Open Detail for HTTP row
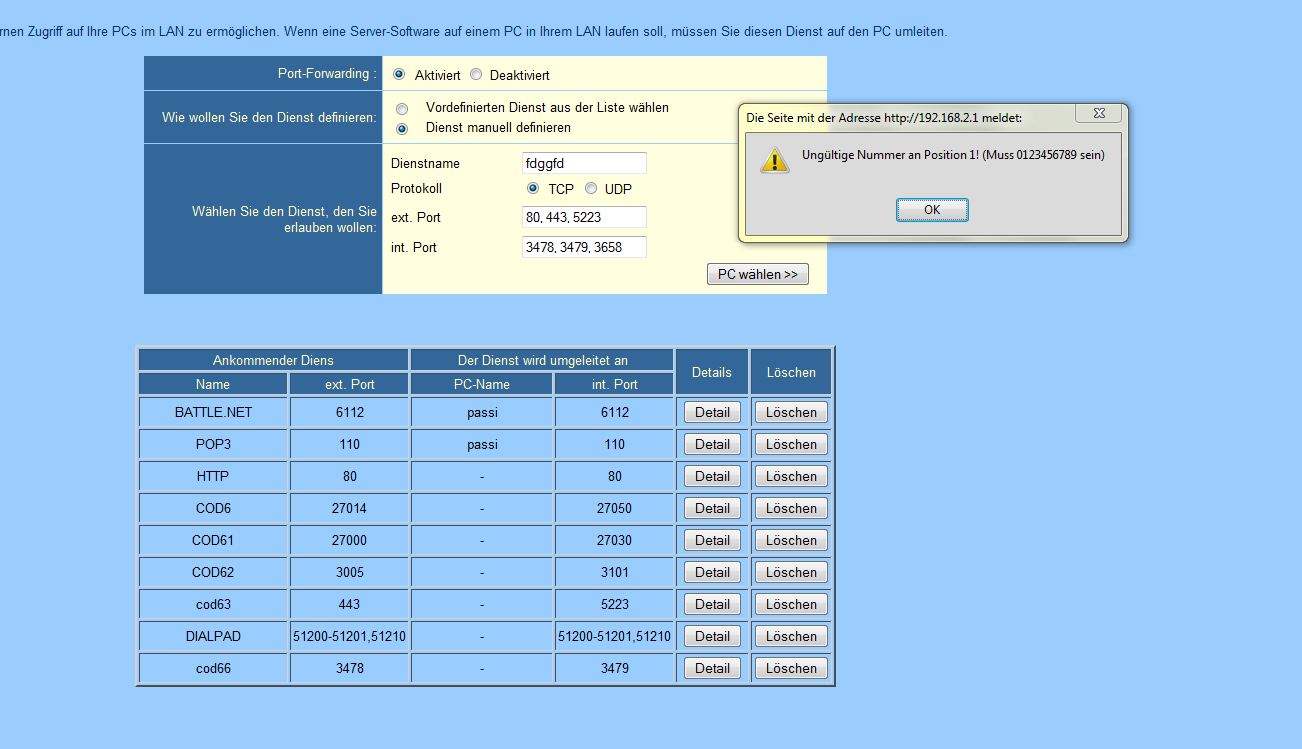 pyautogui.click(x=712, y=476)
